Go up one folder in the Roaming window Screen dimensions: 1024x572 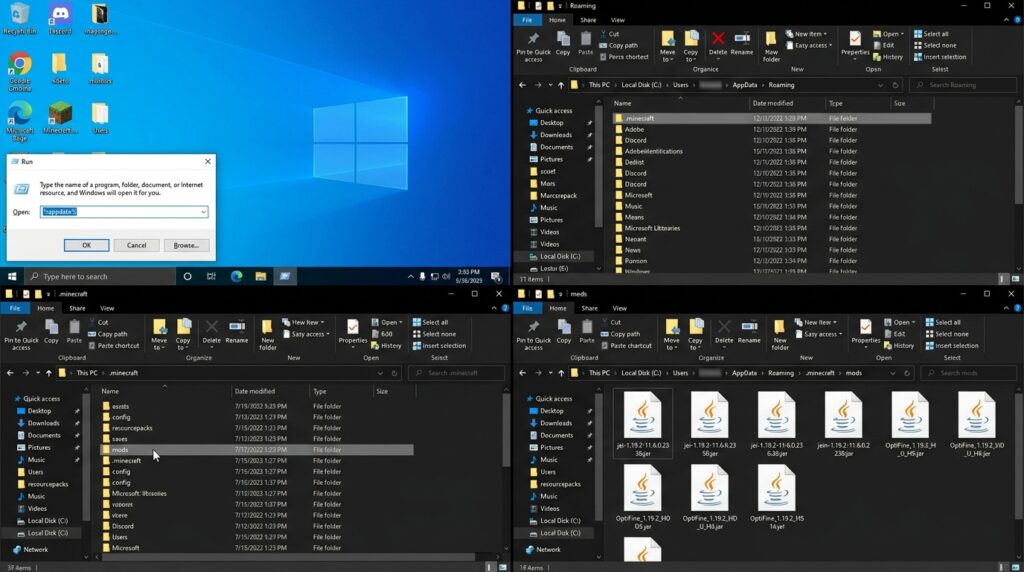[x=561, y=85]
